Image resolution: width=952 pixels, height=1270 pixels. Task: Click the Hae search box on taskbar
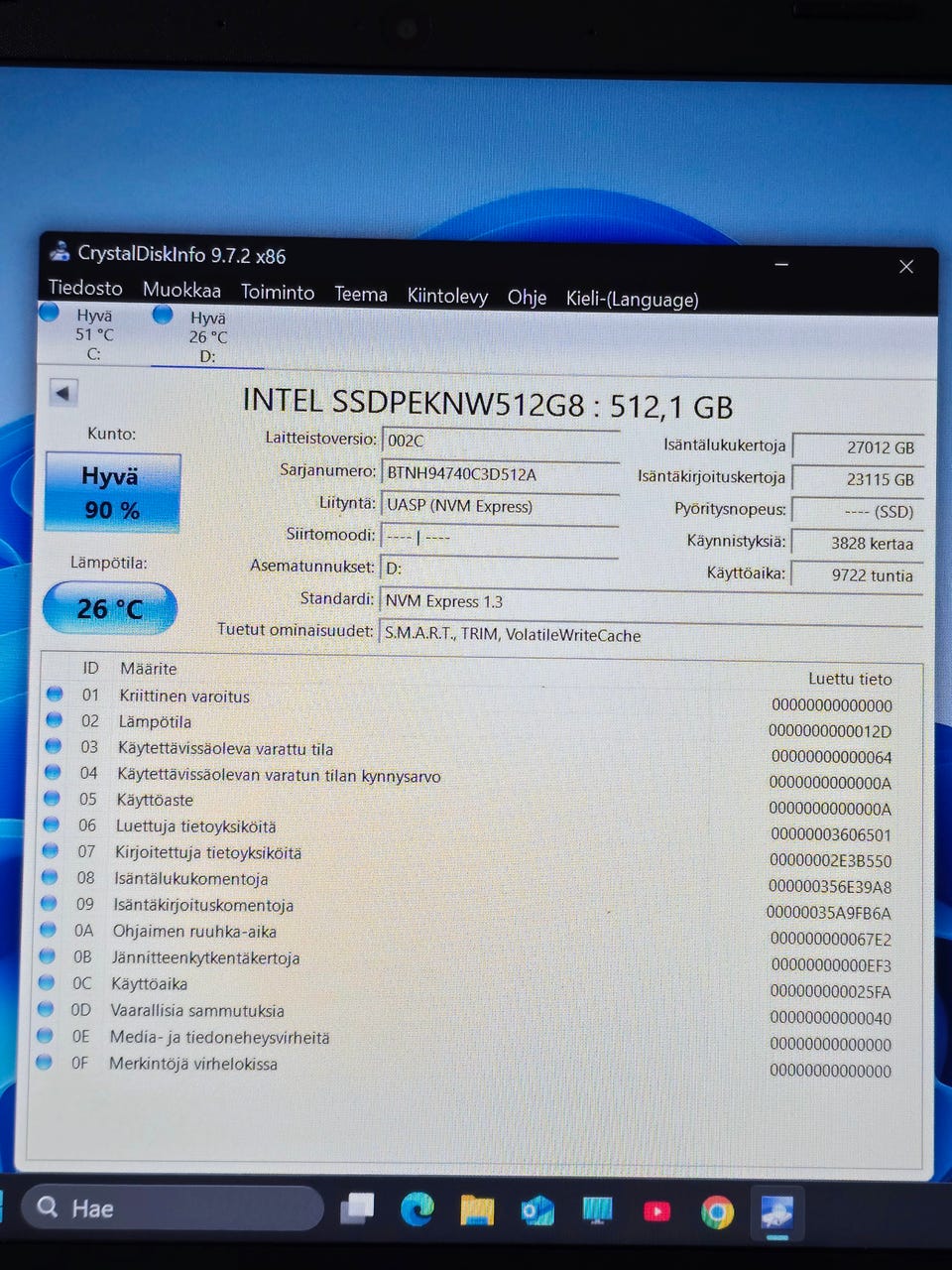(x=174, y=1207)
